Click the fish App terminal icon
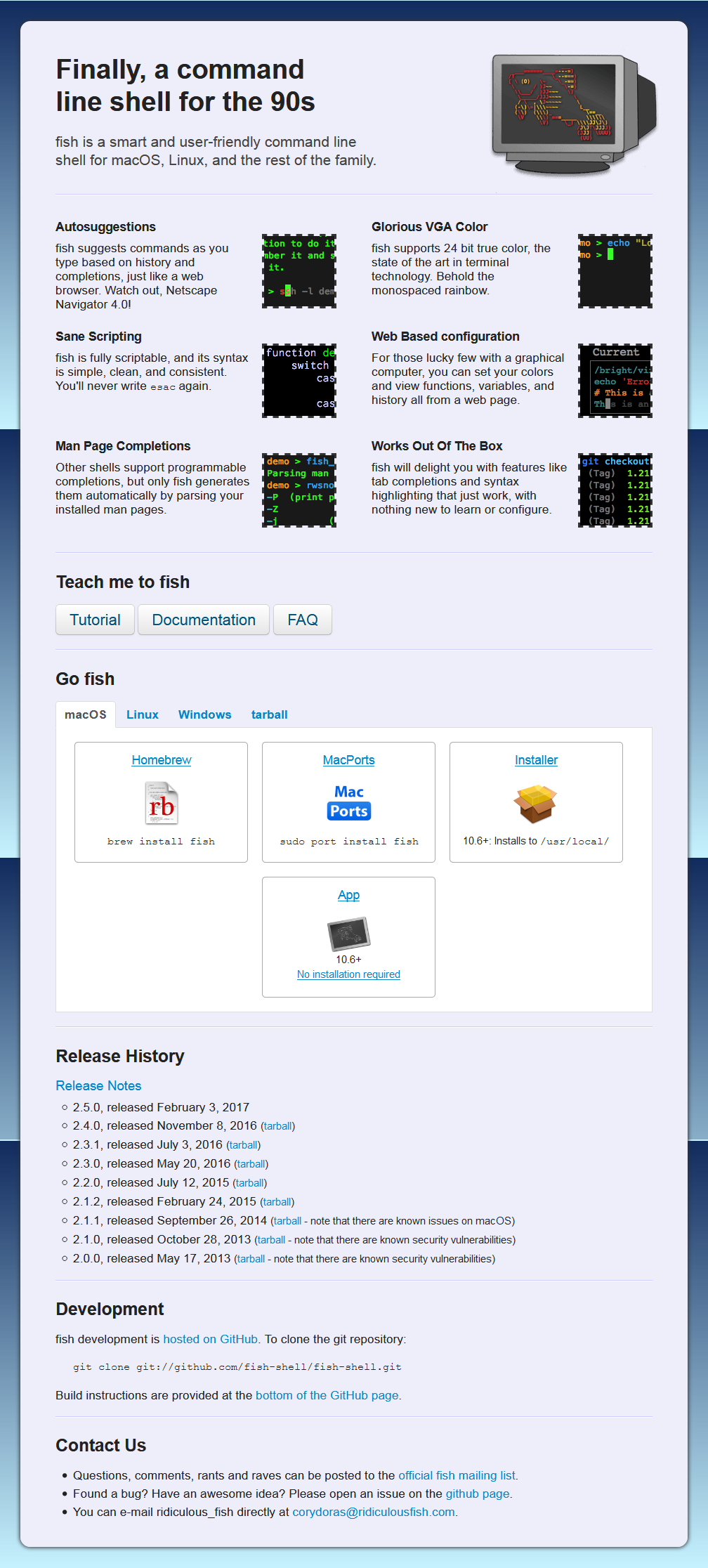 pyautogui.click(x=348, y=934)
